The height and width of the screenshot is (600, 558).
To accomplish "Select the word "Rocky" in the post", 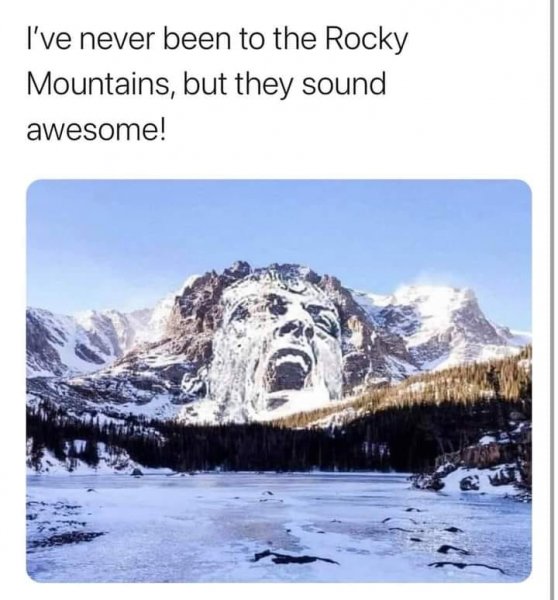I will (x=367, y=40).
